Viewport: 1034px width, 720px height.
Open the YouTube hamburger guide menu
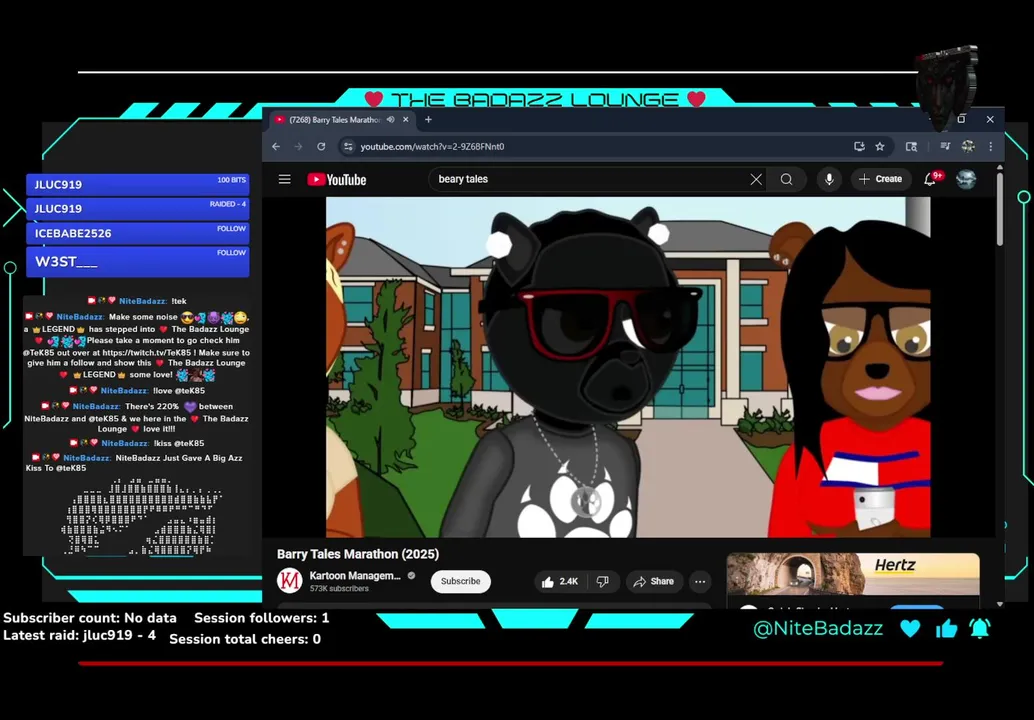click(x=284, y=179)
